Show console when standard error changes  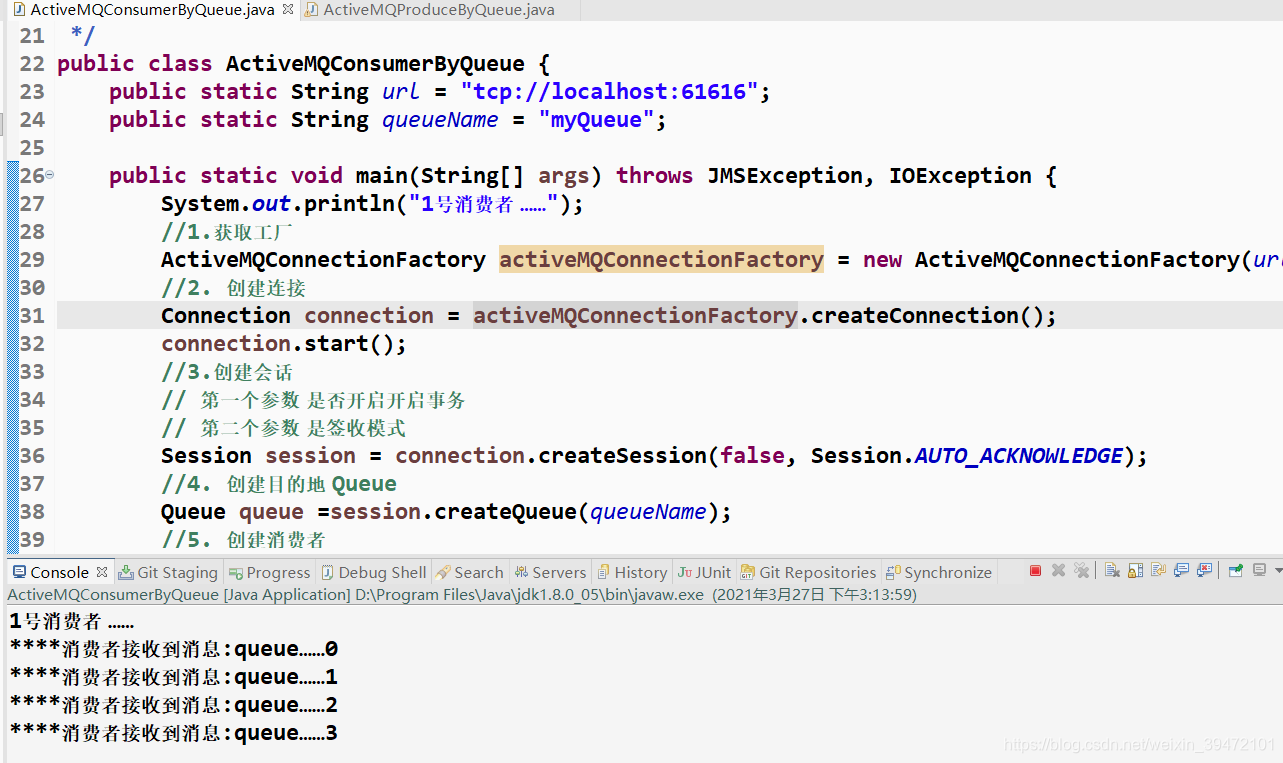tap(1204, 571)
